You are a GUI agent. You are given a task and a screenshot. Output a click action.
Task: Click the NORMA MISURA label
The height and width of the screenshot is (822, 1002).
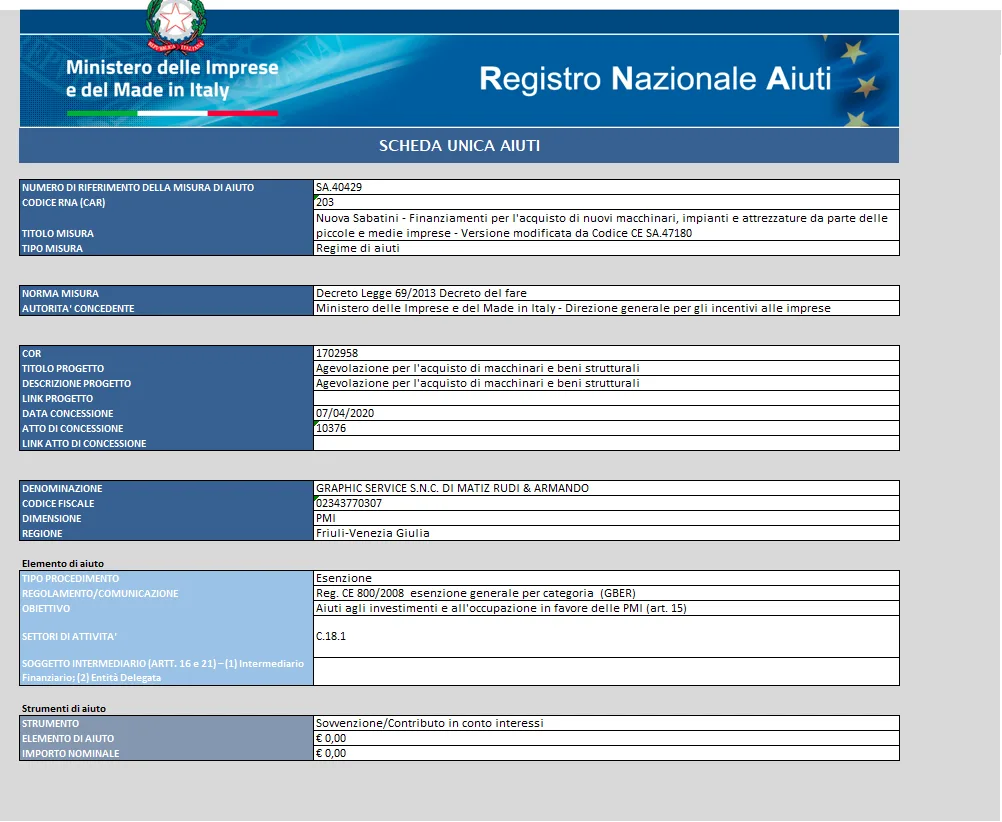pyautogui.click(x=60, y=294)
